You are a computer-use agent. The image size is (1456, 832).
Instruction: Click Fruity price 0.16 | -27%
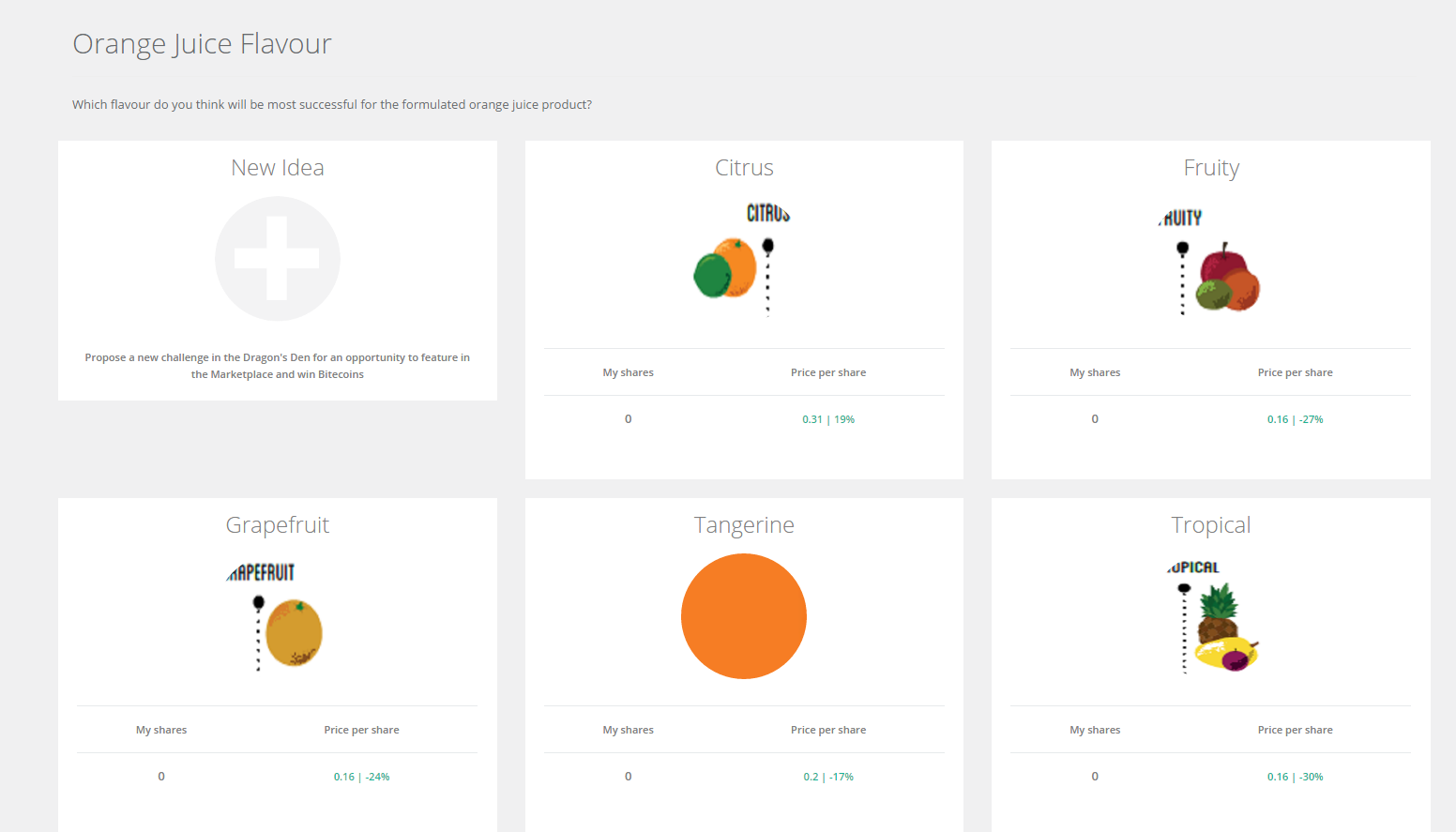coord(1295,419)
